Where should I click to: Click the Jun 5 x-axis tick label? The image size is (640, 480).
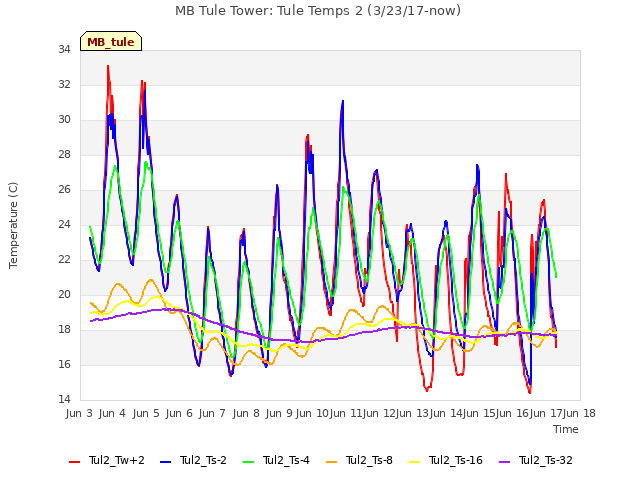coord(146,413)
